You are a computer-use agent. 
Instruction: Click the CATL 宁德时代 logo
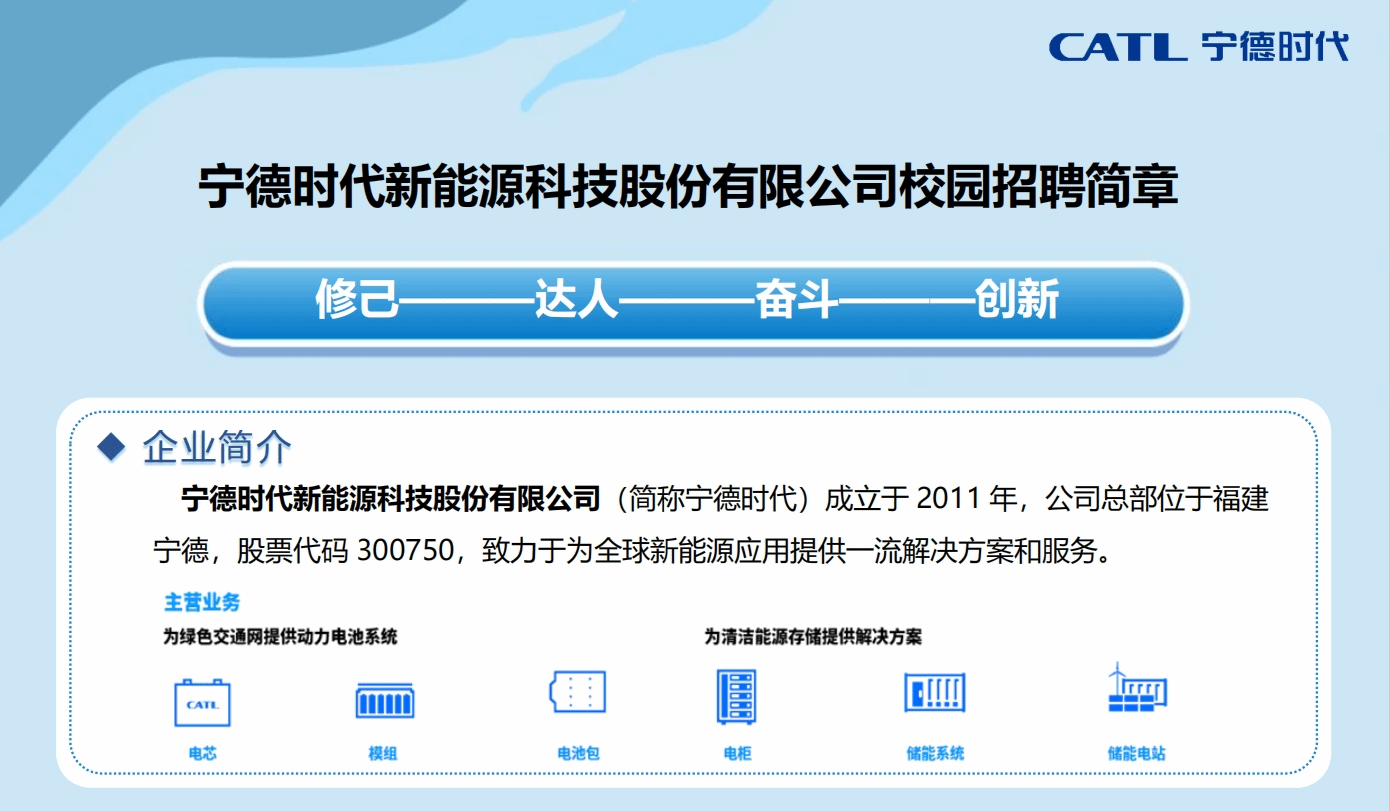[1199, 46]
